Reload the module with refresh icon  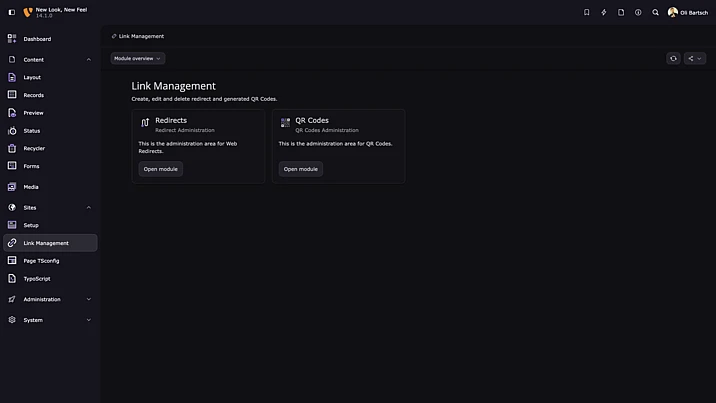point(674,58)
